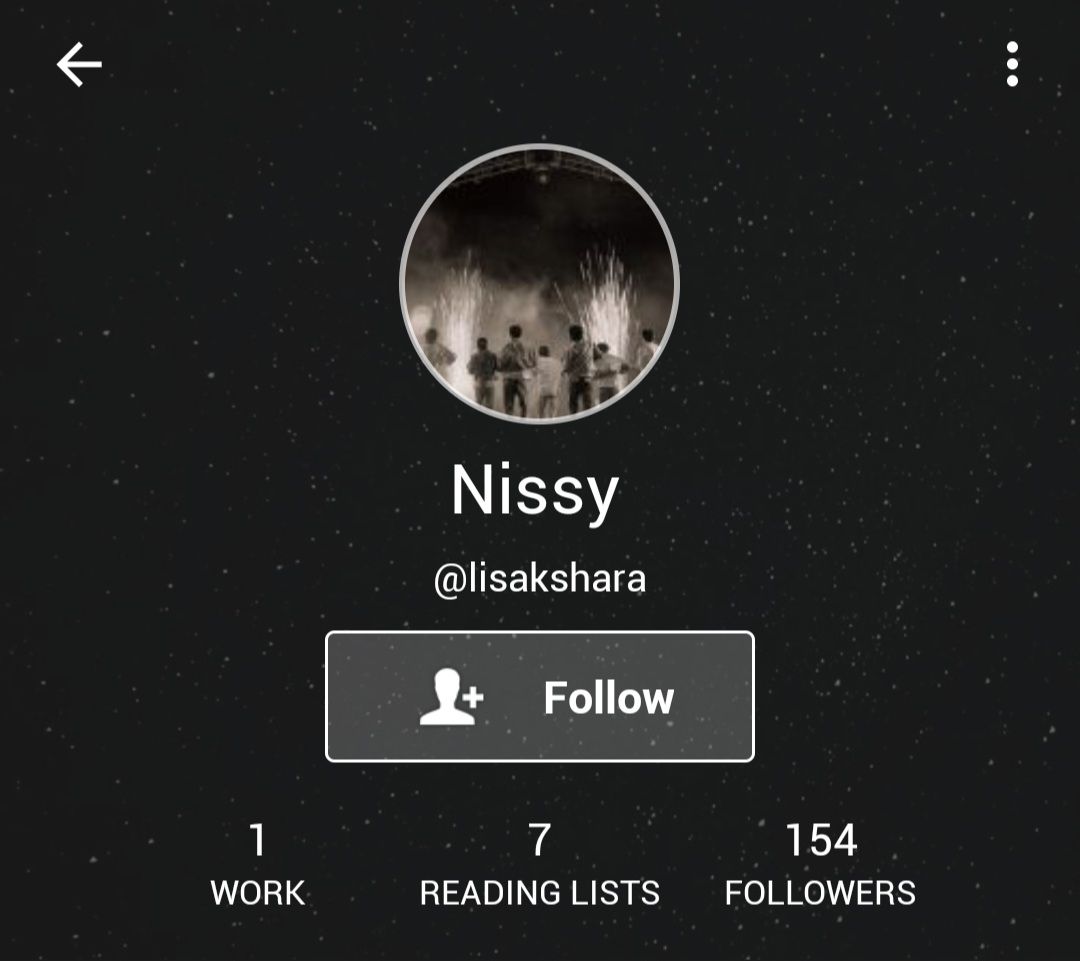Screen dimensions: 1080x961
Task: Open Nissy's circular profile picture
Action: (540, 283)
